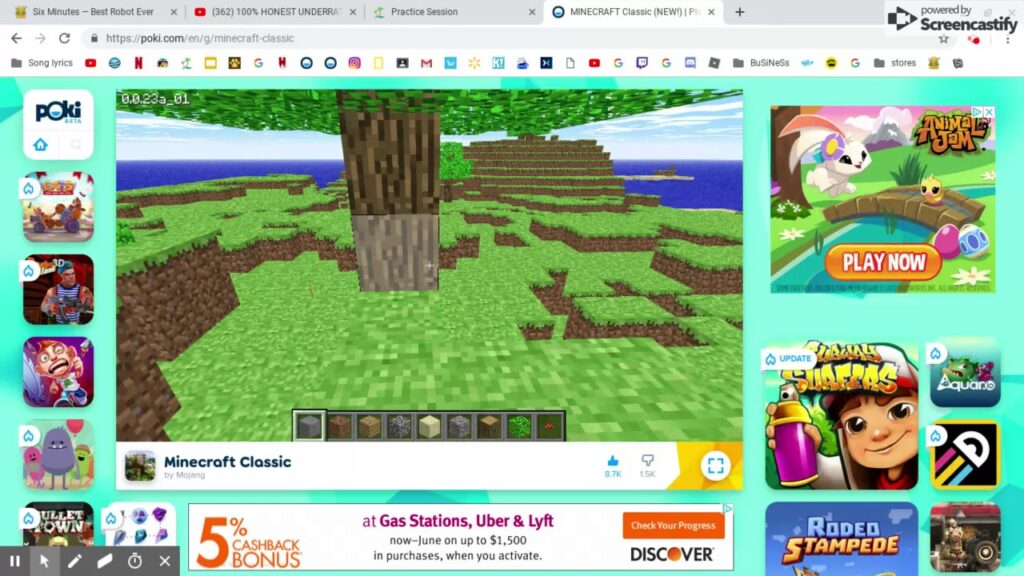Select the wooden planks block in the hotbar
The image size is (1024, 576).
369,426
